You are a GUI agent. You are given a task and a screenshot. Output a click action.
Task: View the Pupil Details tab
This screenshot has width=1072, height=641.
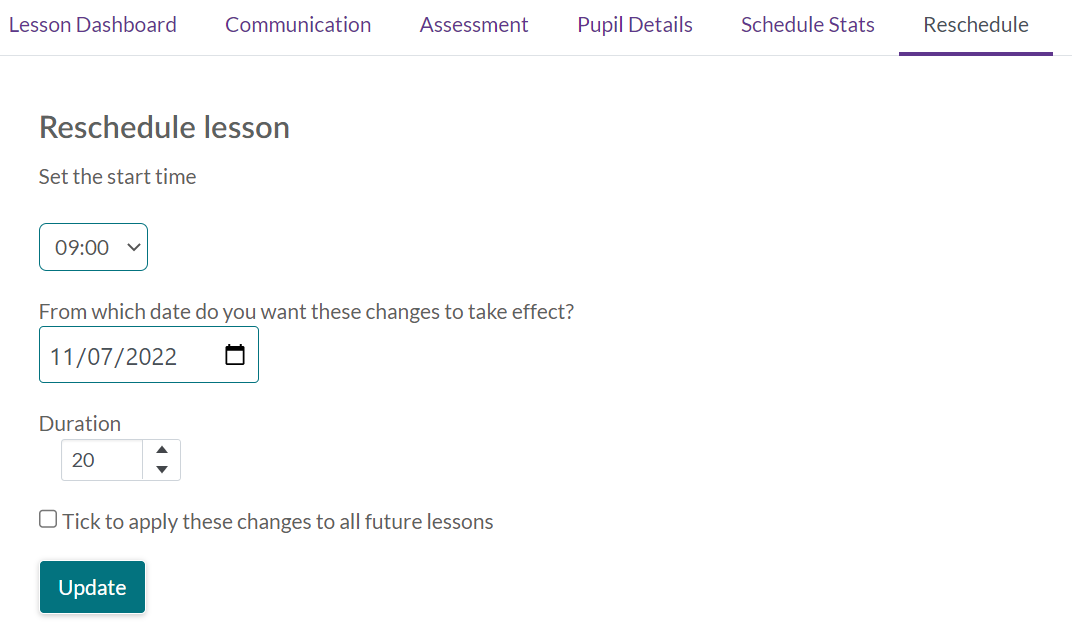(x=634, y=25)
